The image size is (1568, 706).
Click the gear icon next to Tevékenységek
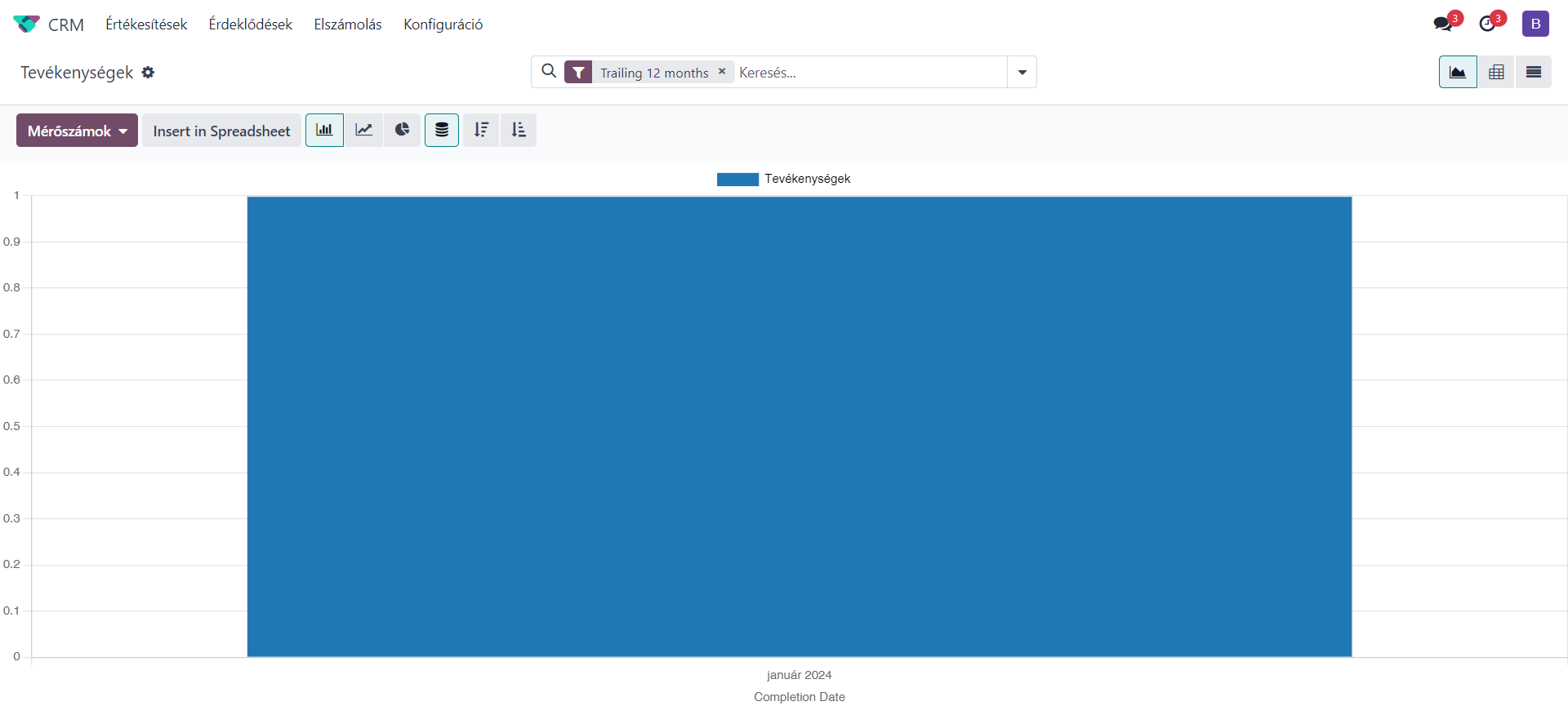[148, 72]
